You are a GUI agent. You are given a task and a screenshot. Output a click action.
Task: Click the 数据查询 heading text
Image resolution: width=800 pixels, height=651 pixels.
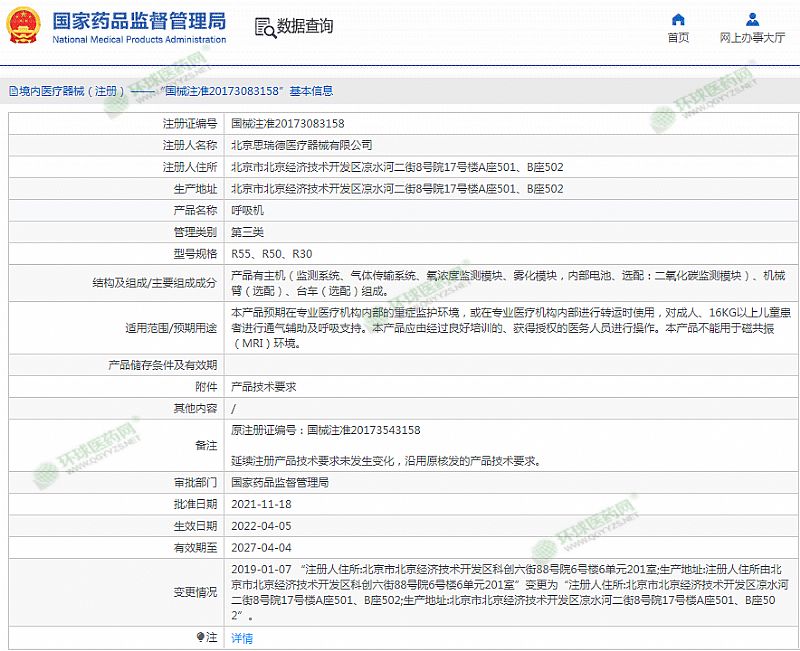[305, 27]
